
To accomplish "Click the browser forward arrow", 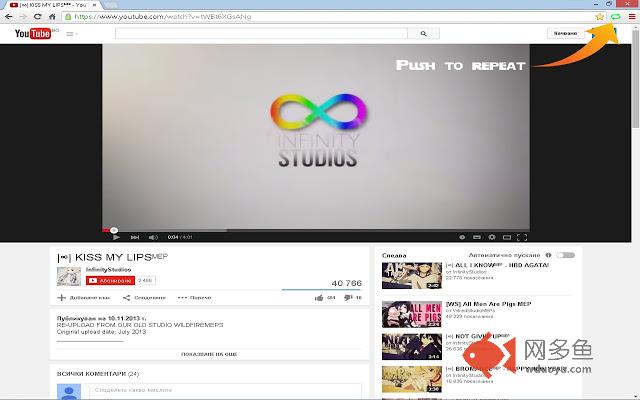I will coord(23,17).
